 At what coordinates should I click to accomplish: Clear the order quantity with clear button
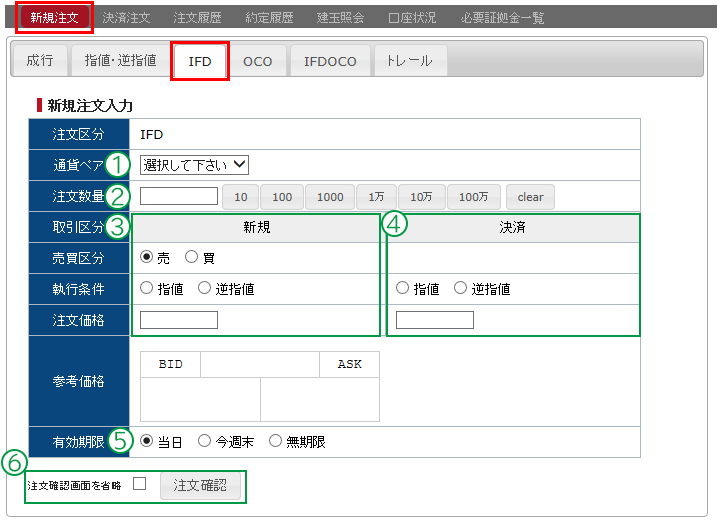(x=530, y=197)
